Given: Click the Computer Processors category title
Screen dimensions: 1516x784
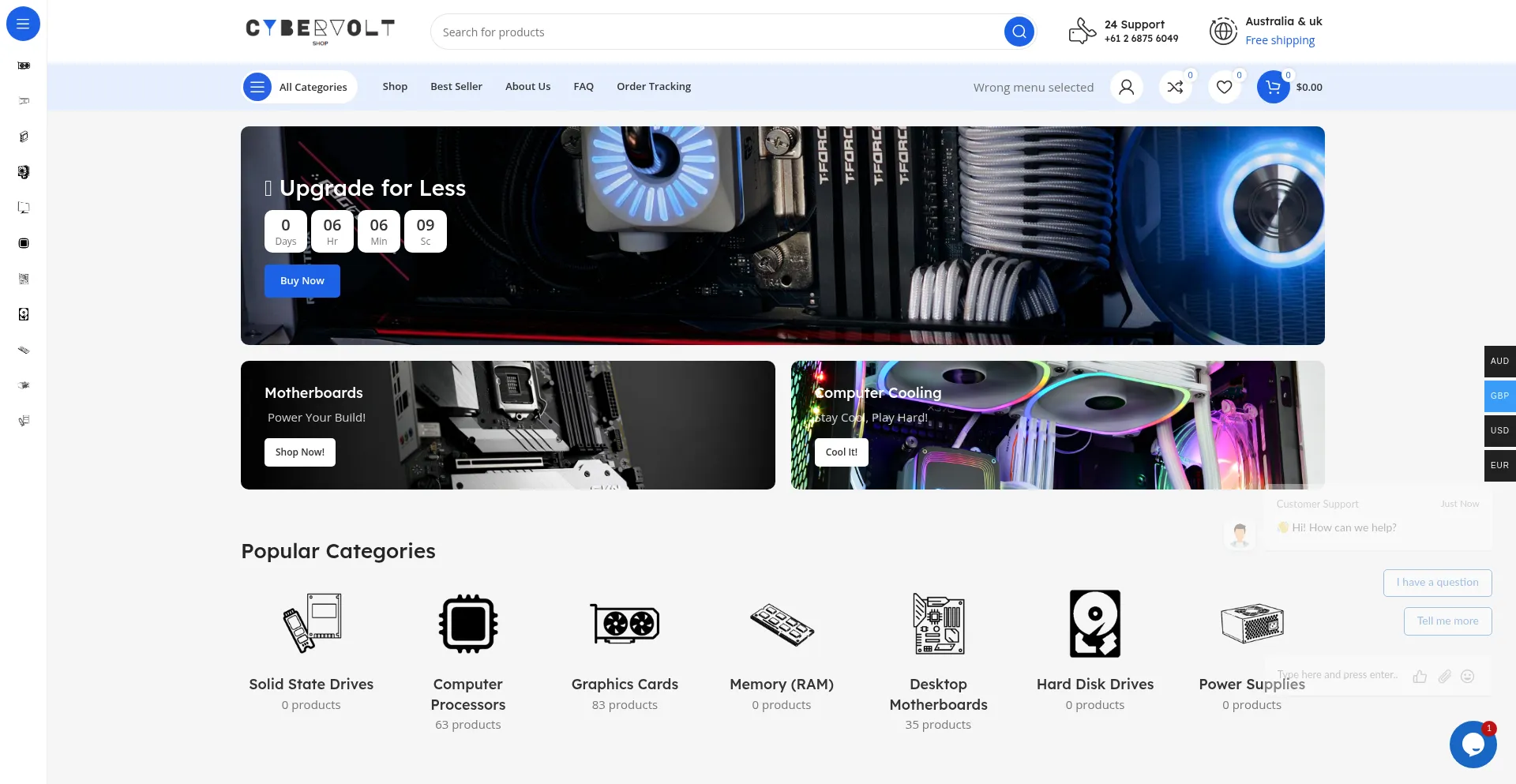Looking at the screenshot, I should (468, 695).
